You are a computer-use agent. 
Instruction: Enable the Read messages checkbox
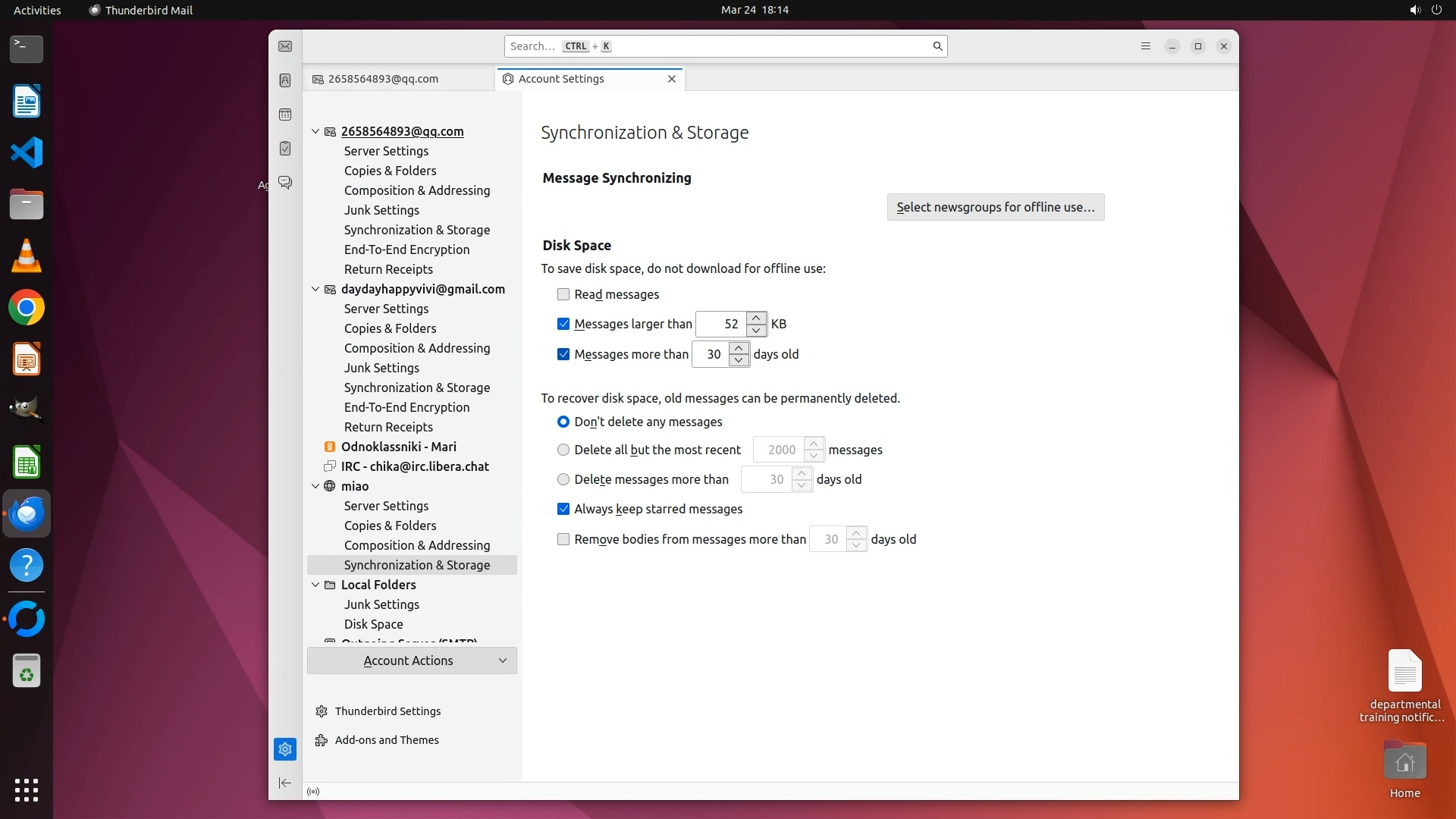563,294
